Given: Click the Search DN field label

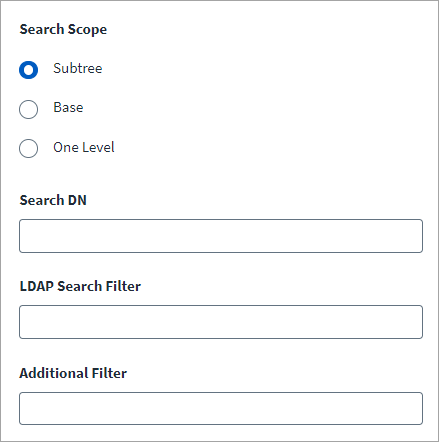Looking at the screenshot, I should pyautogui.click(x=53, y=200).
